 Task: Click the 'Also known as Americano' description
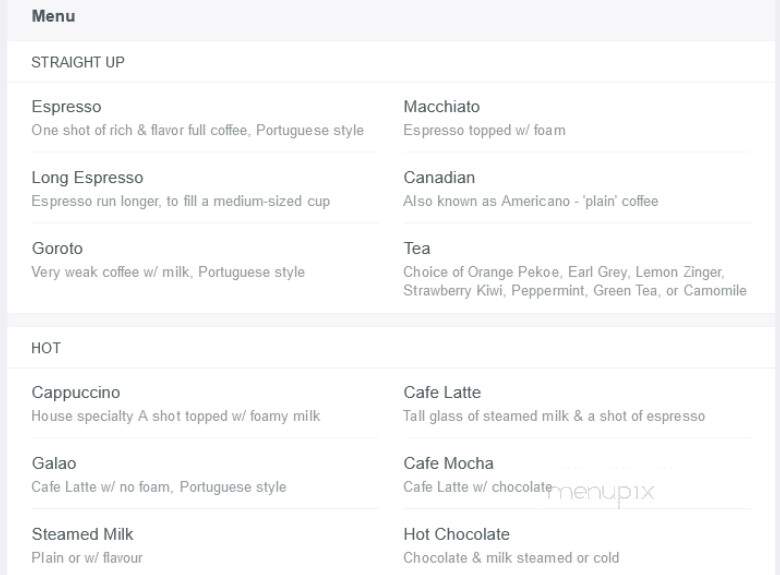click(531, 201)
